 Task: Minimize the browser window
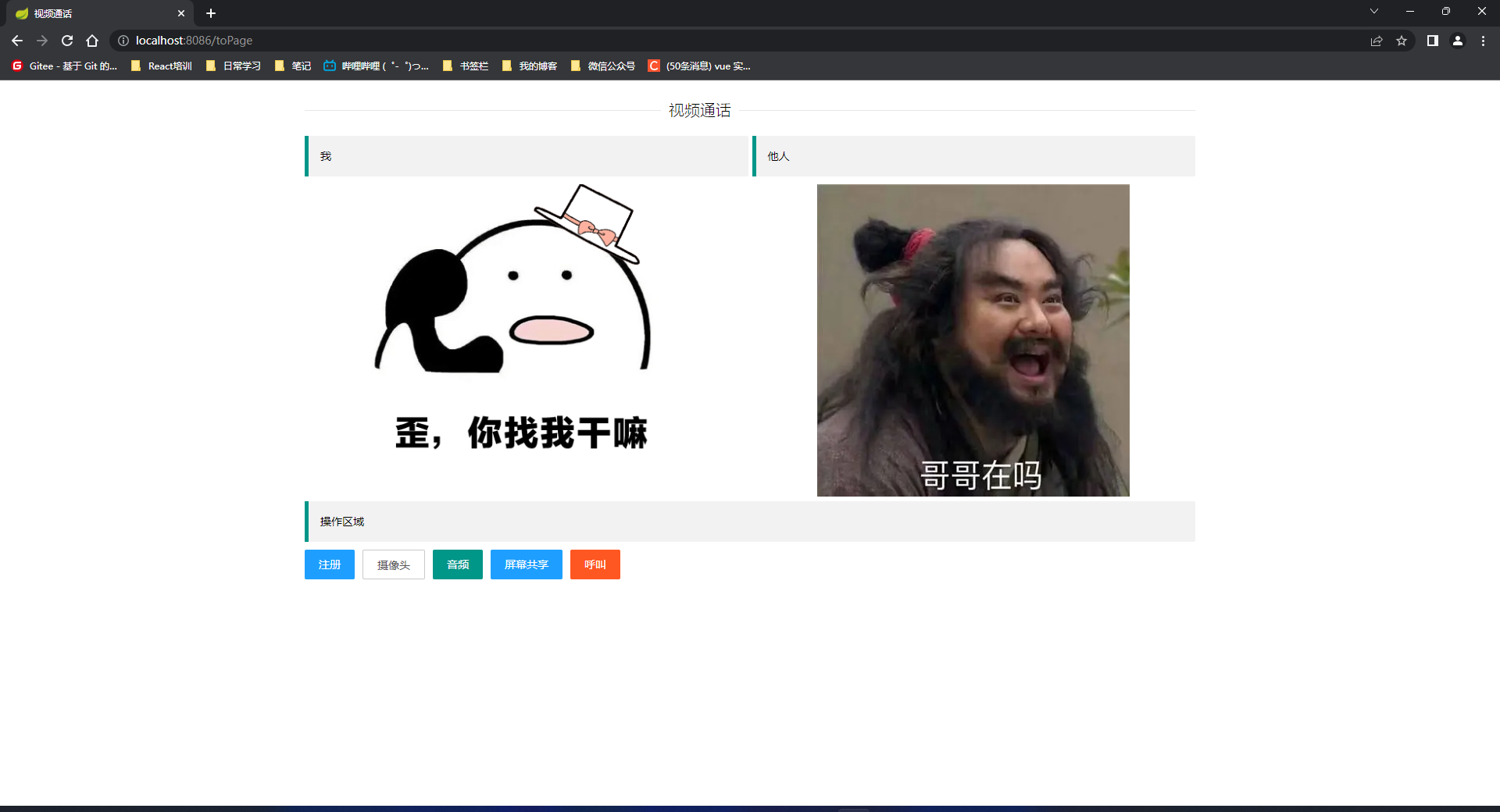point(1410,11)
